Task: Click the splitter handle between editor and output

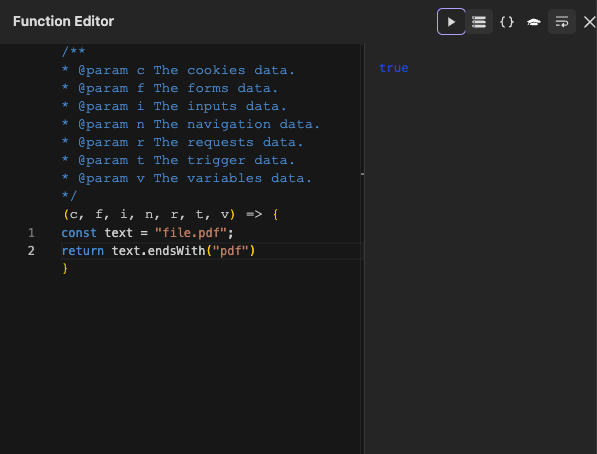Action: [x=362, y=174]
